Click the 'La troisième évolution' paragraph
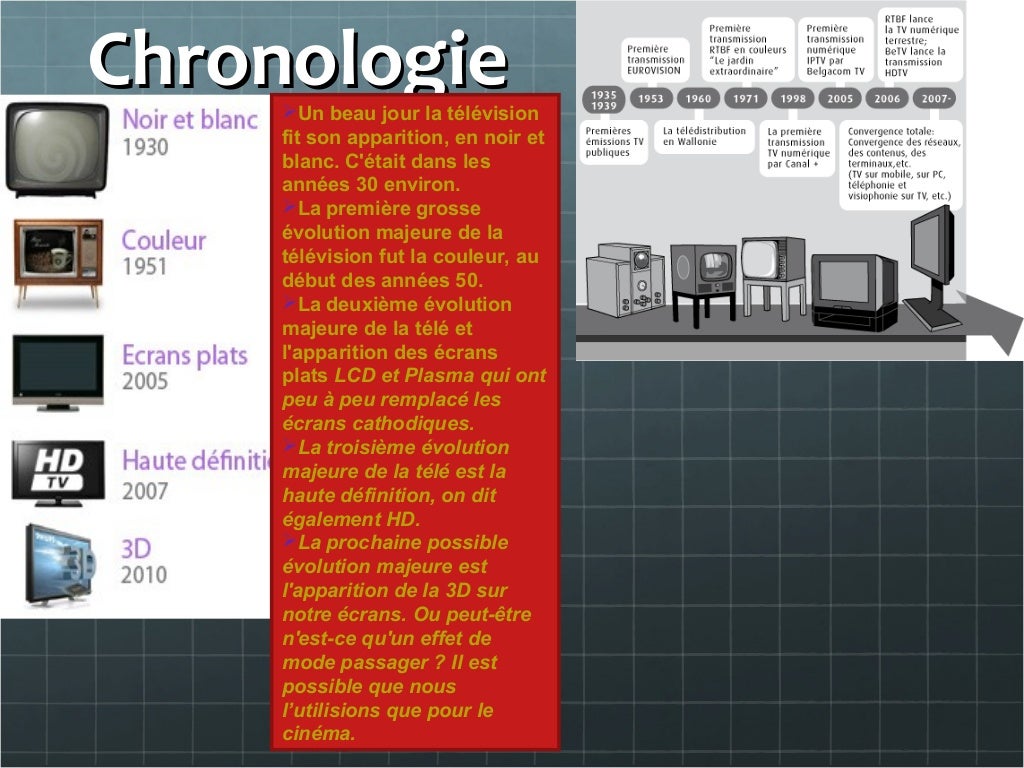Screen dimensions: 1024x768 (x=396, y=483)
